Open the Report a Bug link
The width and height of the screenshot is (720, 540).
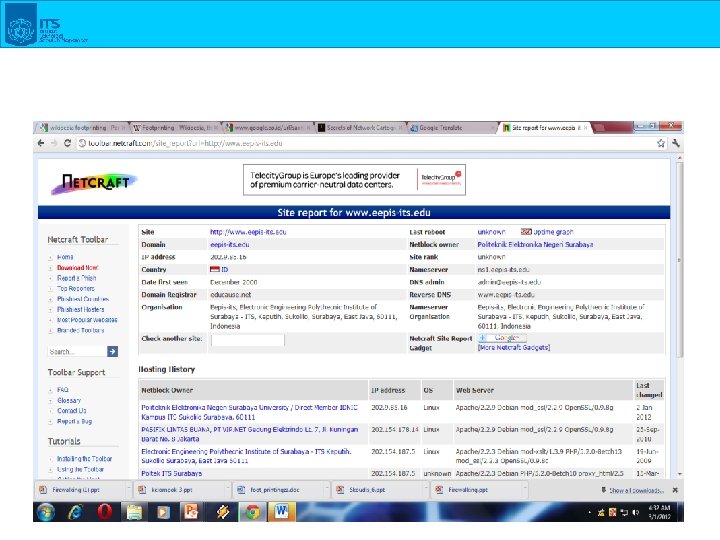pos(74,422)
